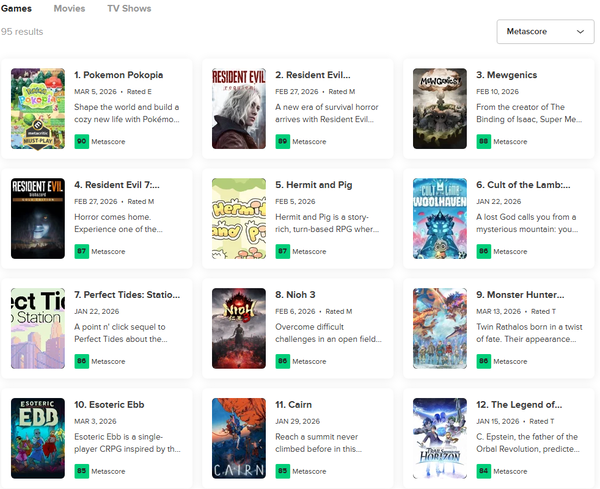Click the 86 Metascore badge for Monster Hunter
Screen dimensions: 600x489
coord(483,361)
